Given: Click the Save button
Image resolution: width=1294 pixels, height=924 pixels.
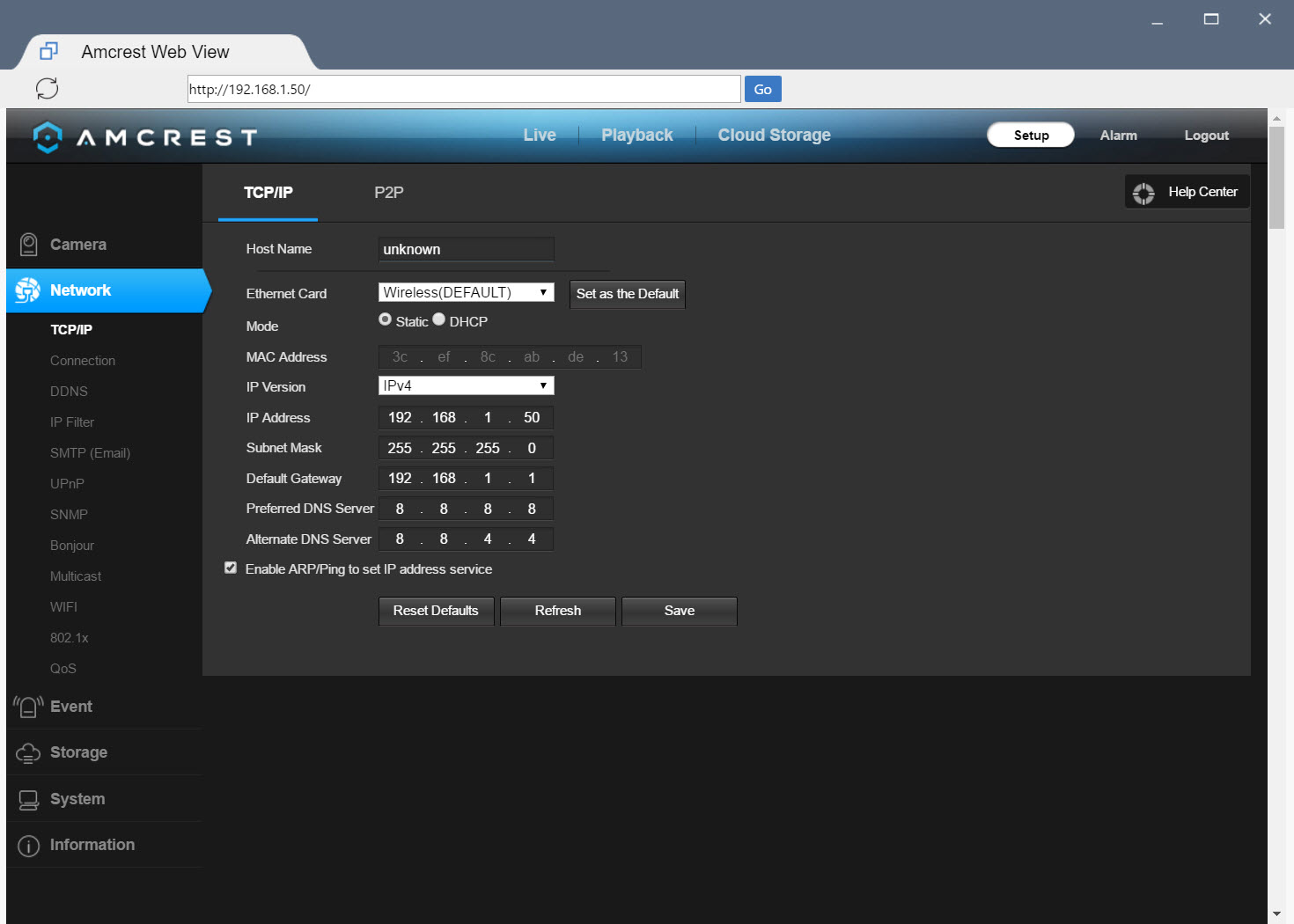Looking at the screenshot, I should 680,611.
